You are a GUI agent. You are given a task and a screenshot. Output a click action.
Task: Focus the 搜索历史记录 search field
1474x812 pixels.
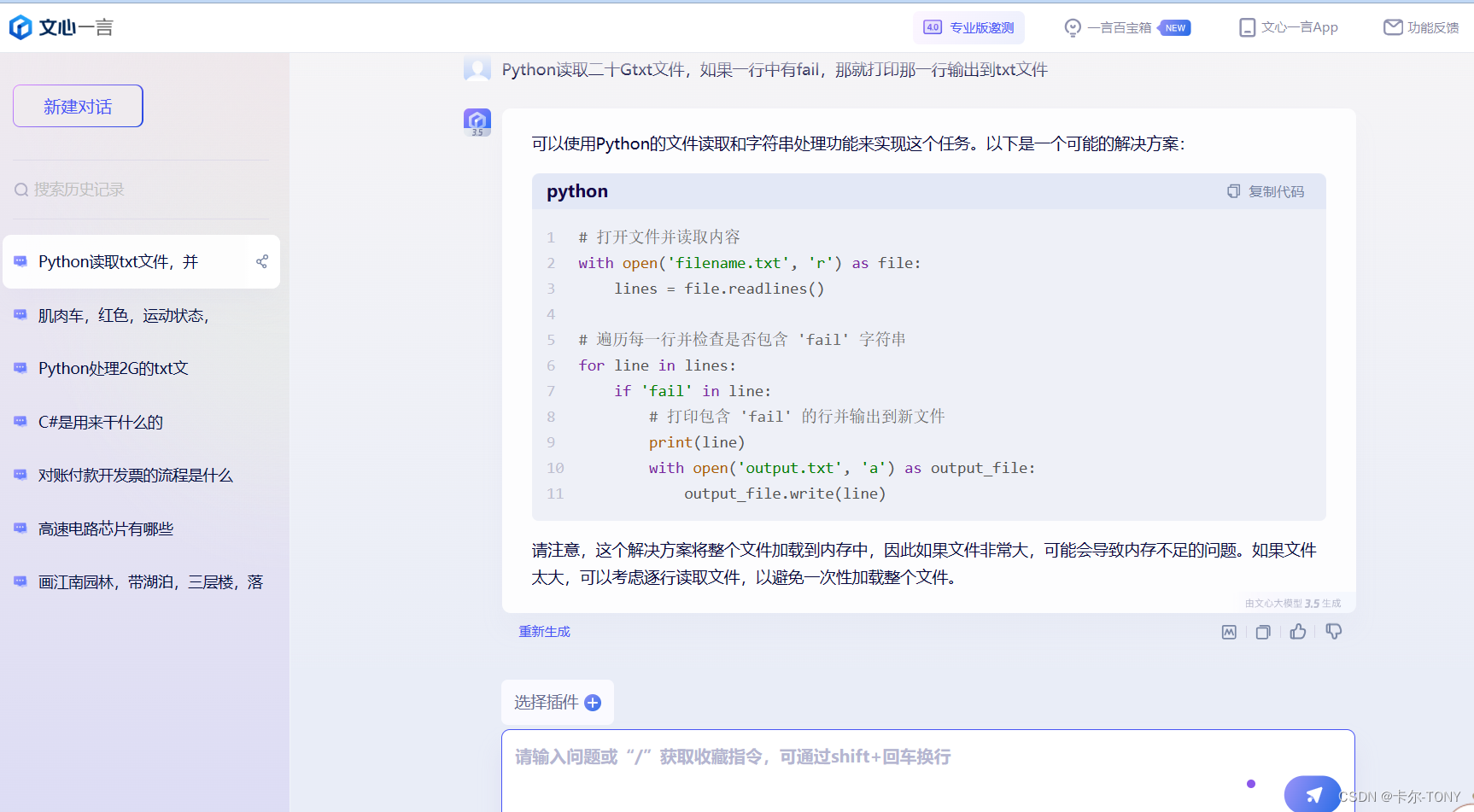click(141, 190)
